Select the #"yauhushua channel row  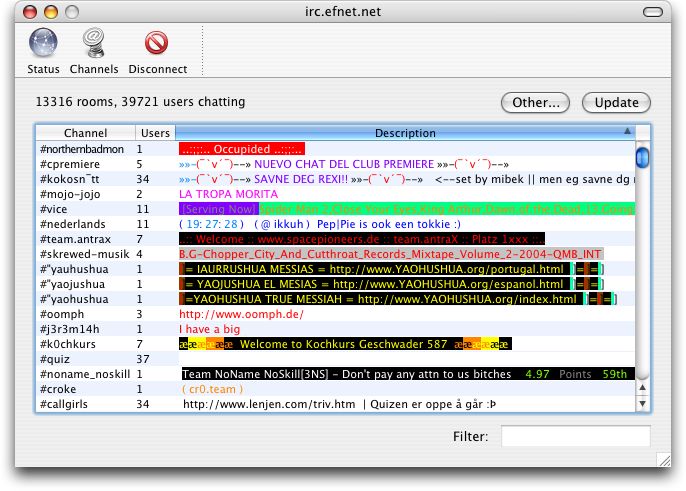(336, 269)
